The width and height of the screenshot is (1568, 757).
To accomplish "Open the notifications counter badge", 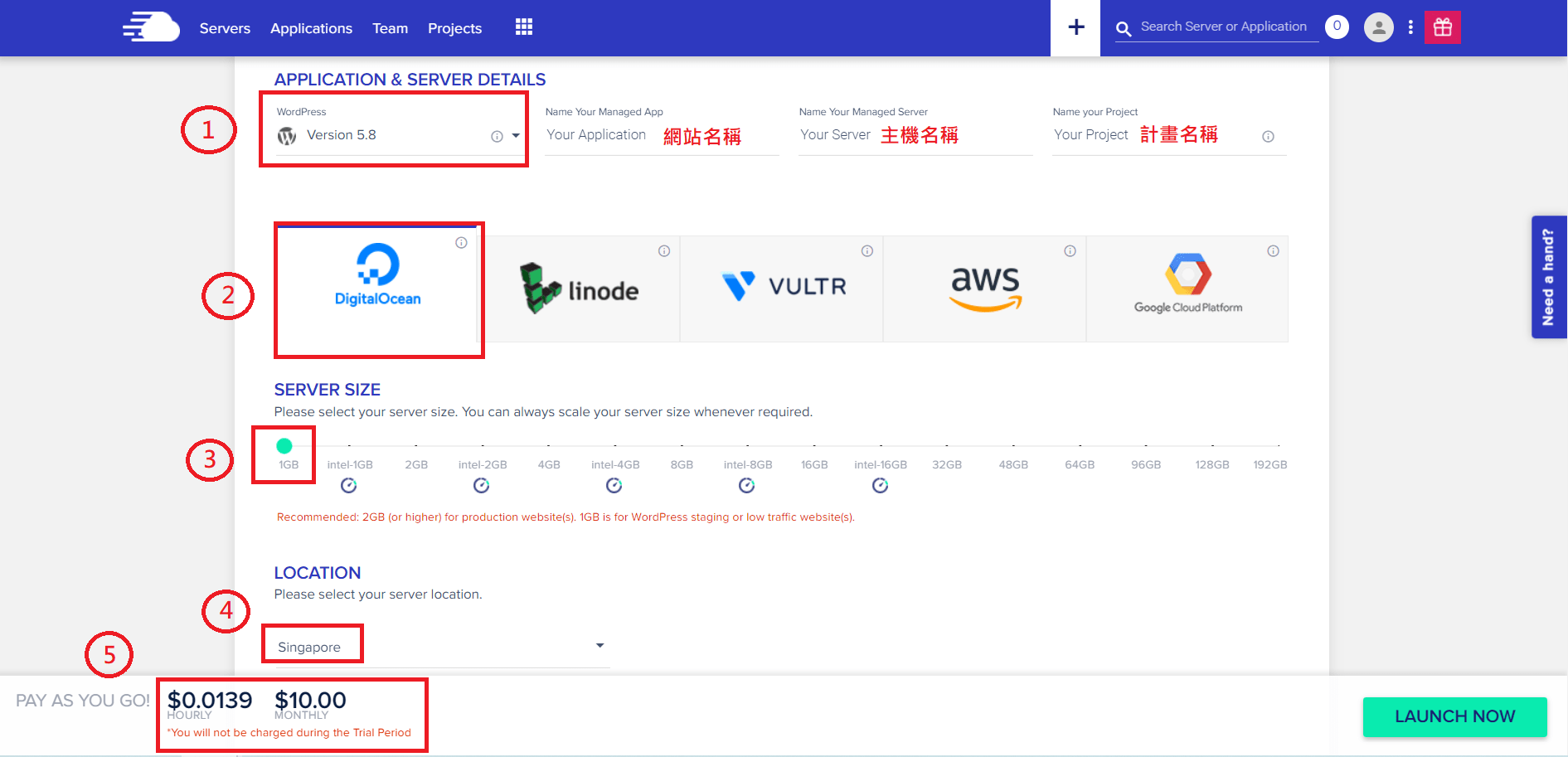I will 1337,27.
